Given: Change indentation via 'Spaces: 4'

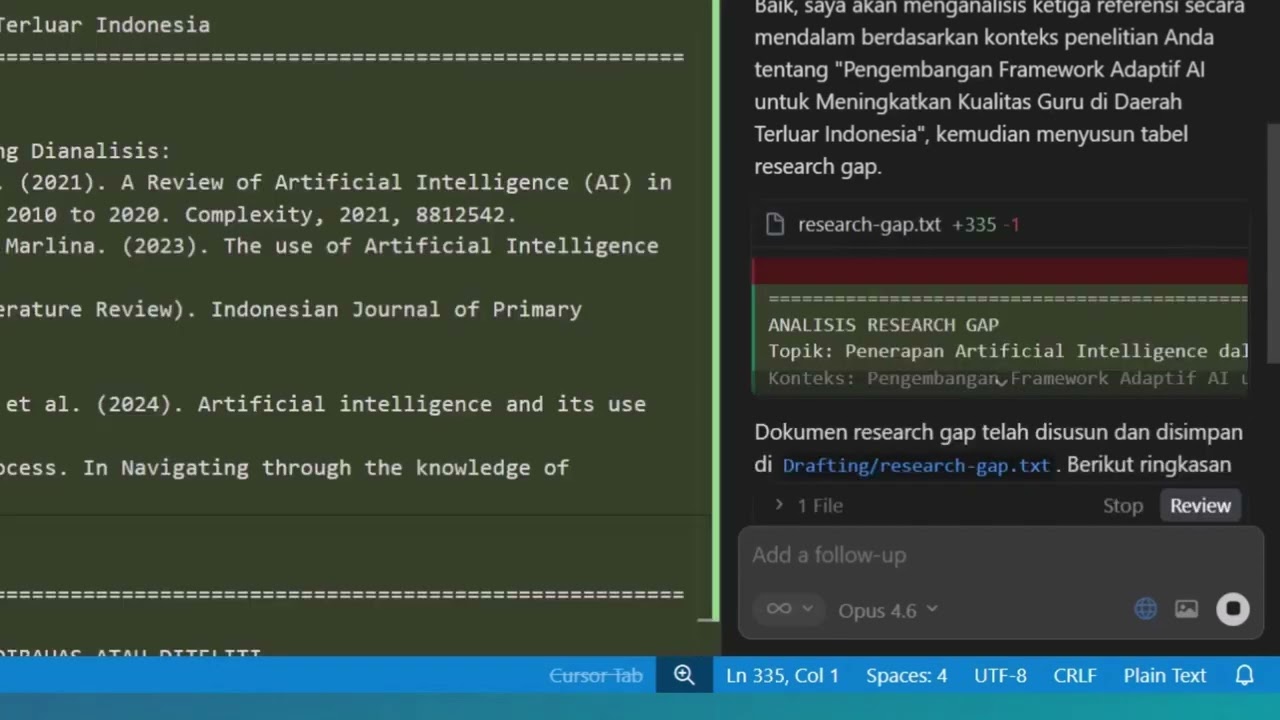Looking at the screenshot, I should tap(906, 676).
